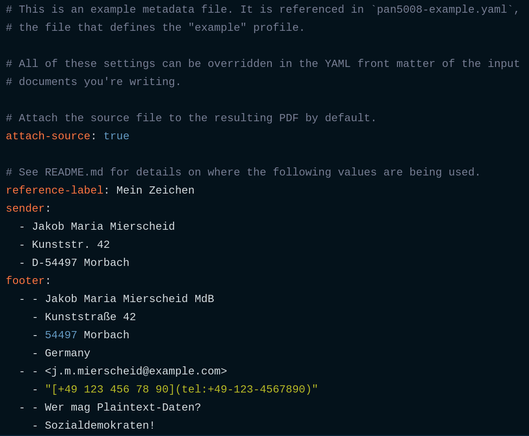This screenshot has height=436, width=529.
Task: Click the attach-source key
Action: coord(48,136)
